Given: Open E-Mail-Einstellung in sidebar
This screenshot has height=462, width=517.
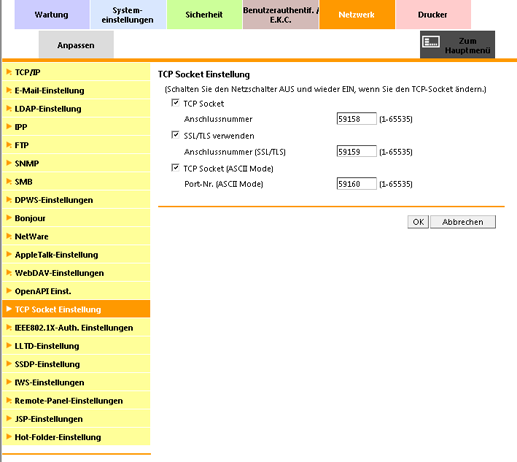Looking at the screenshot, I should coord(76,90).
